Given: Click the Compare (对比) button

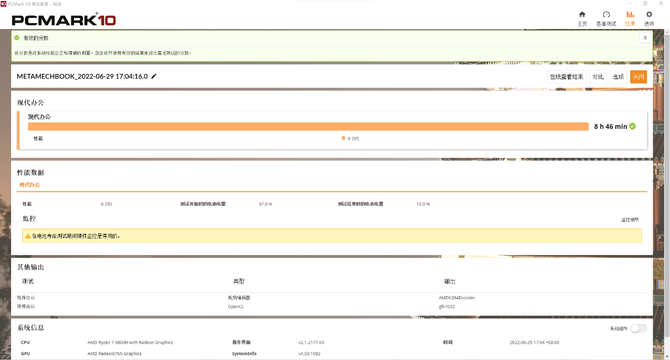Looking at the screenshot, I should point(598,77).
